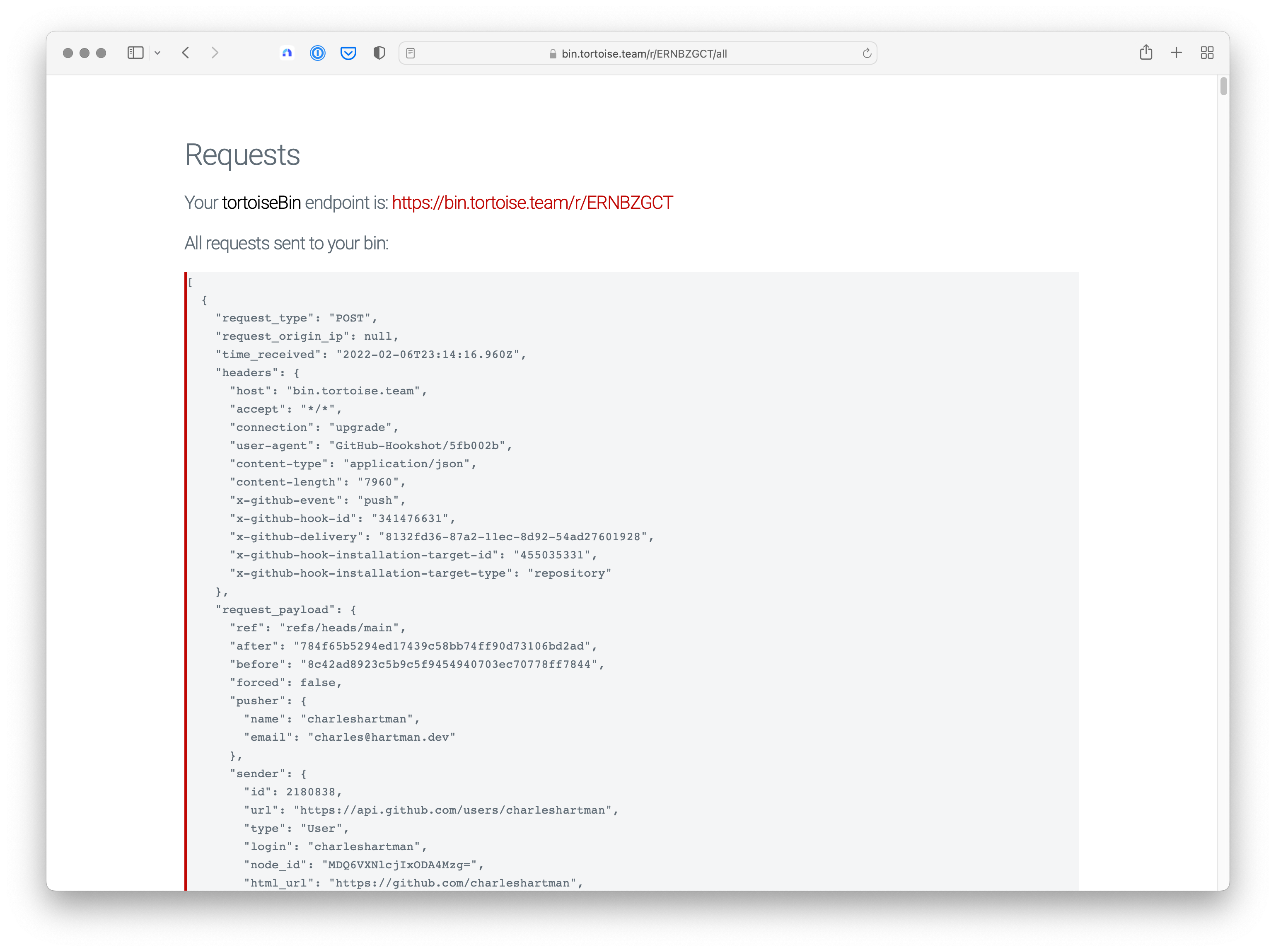1276x952 pixels.
Task: Open the privacy shield extension
Action: [x=379, y=53]
